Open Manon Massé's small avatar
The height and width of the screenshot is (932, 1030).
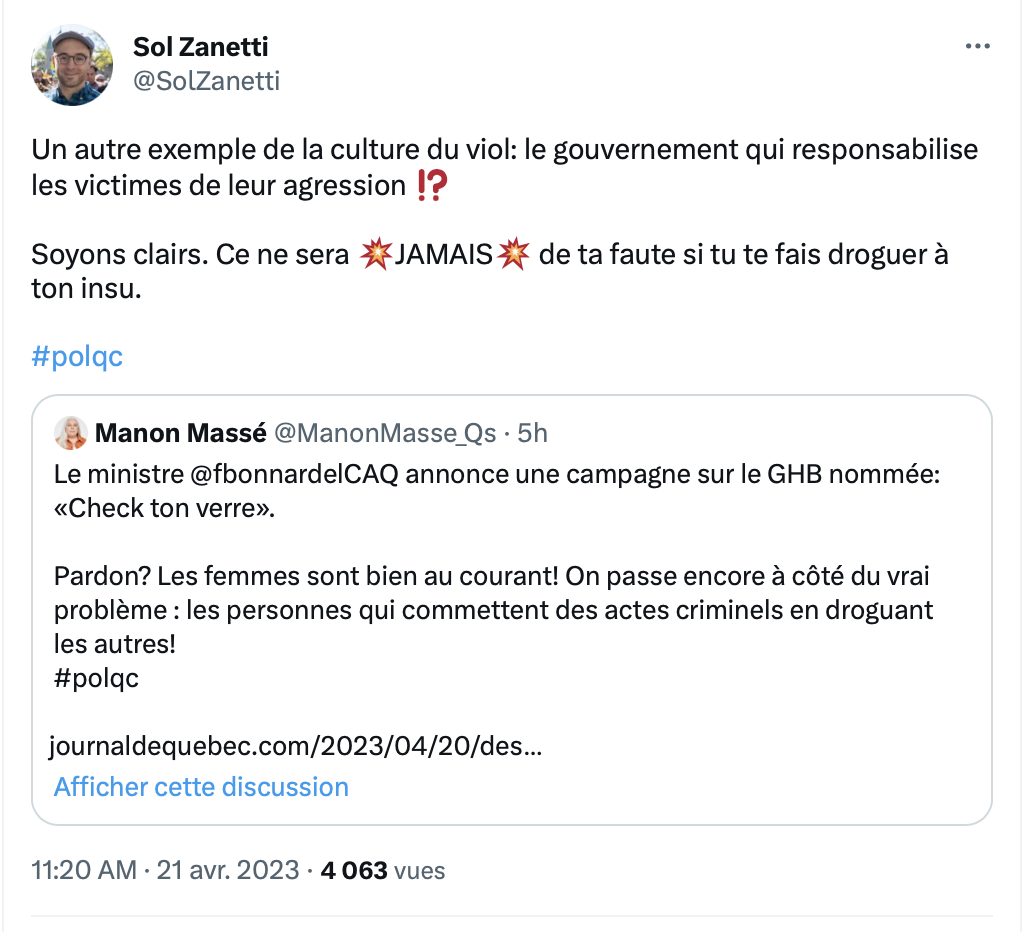[70, 433]
